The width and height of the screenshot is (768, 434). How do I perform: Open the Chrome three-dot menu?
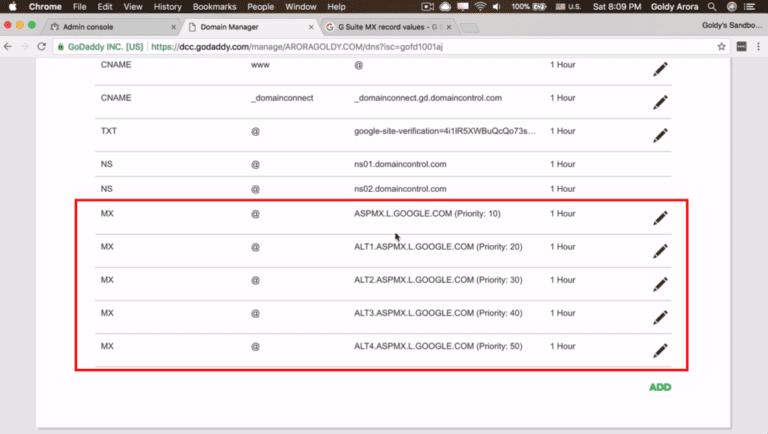pyautogui.click(x=758, y=47)
